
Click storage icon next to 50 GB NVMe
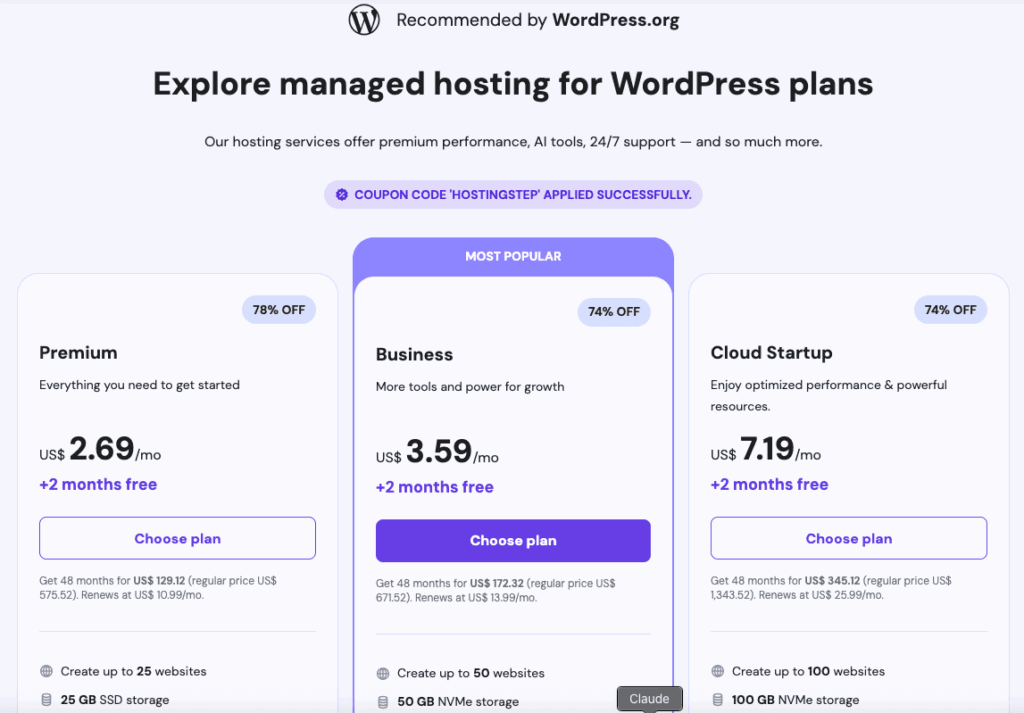pos(383,702)
